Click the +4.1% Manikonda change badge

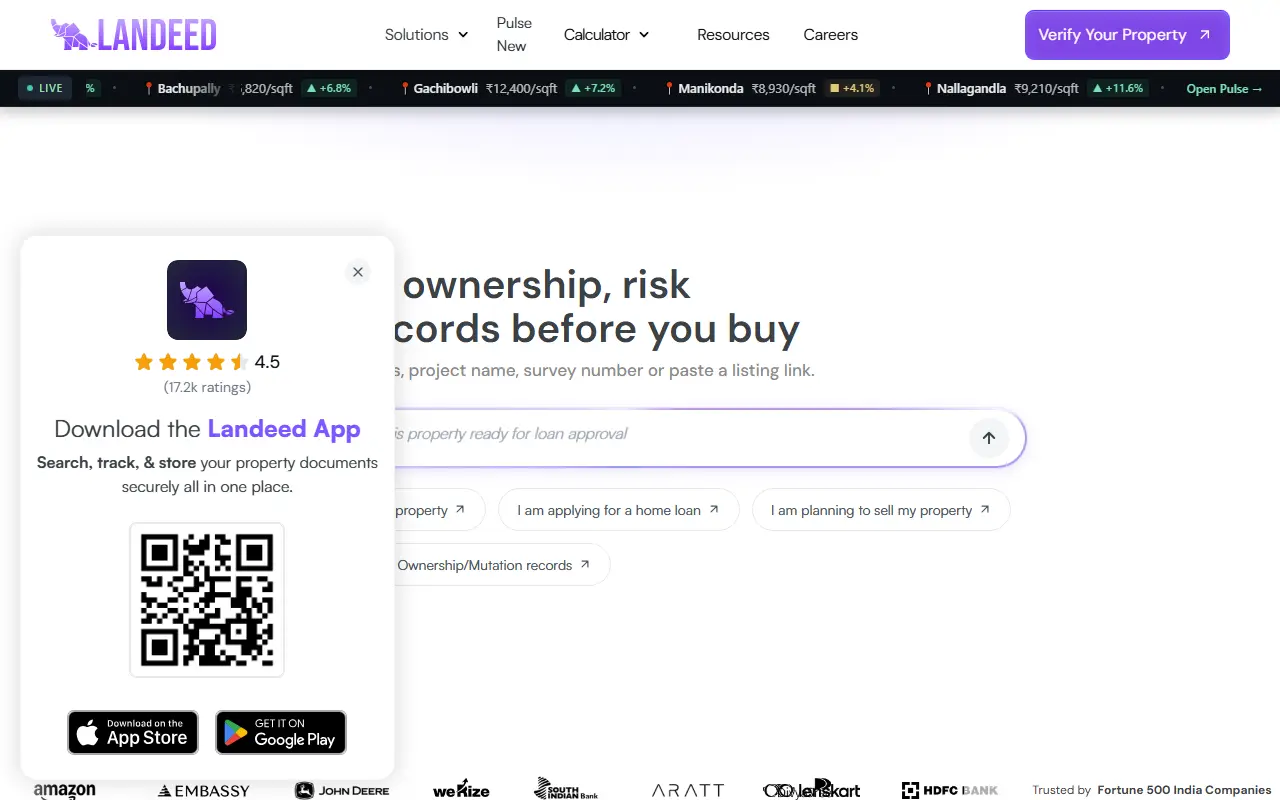pos(852,88)
